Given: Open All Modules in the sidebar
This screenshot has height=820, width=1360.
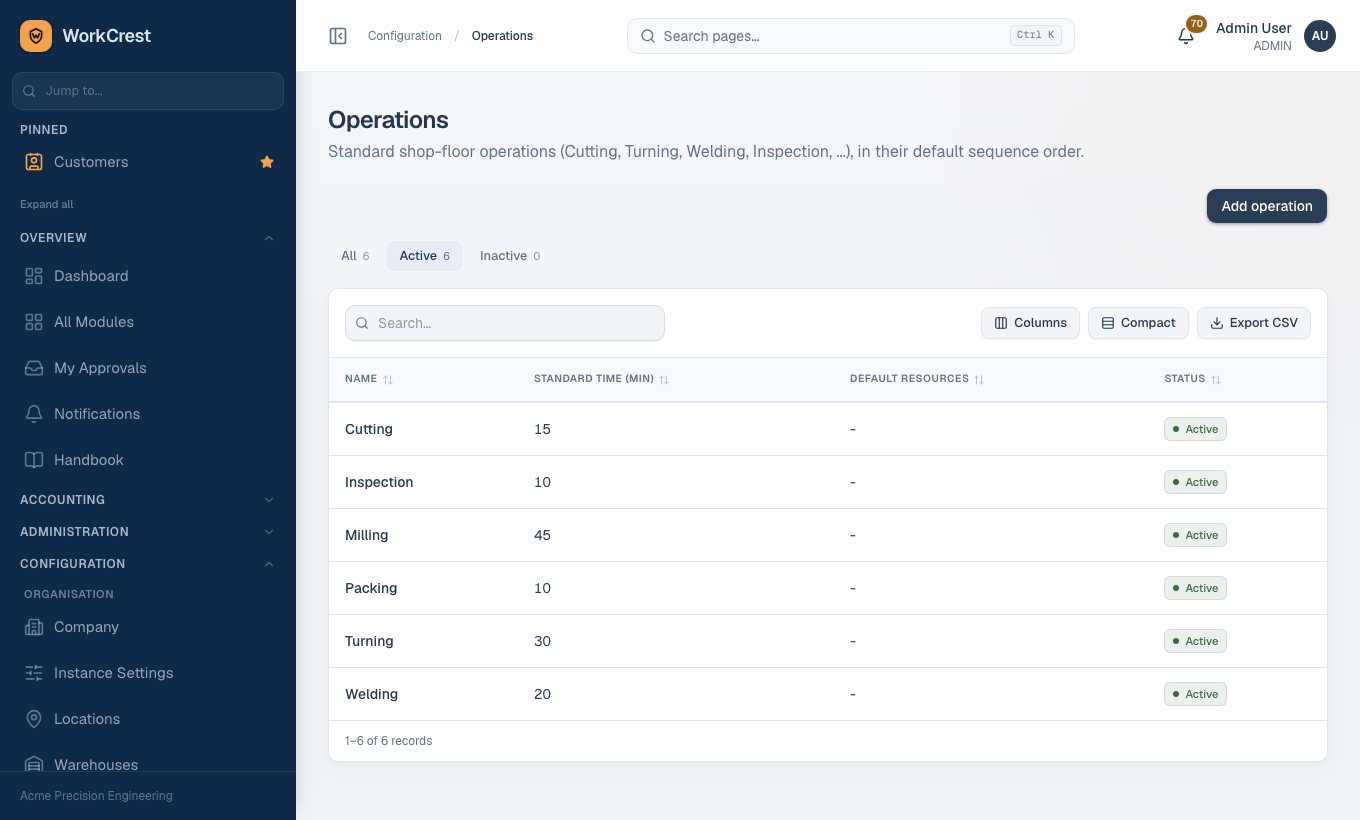Looking at the screenshot, I should click(x=148, y=322).
